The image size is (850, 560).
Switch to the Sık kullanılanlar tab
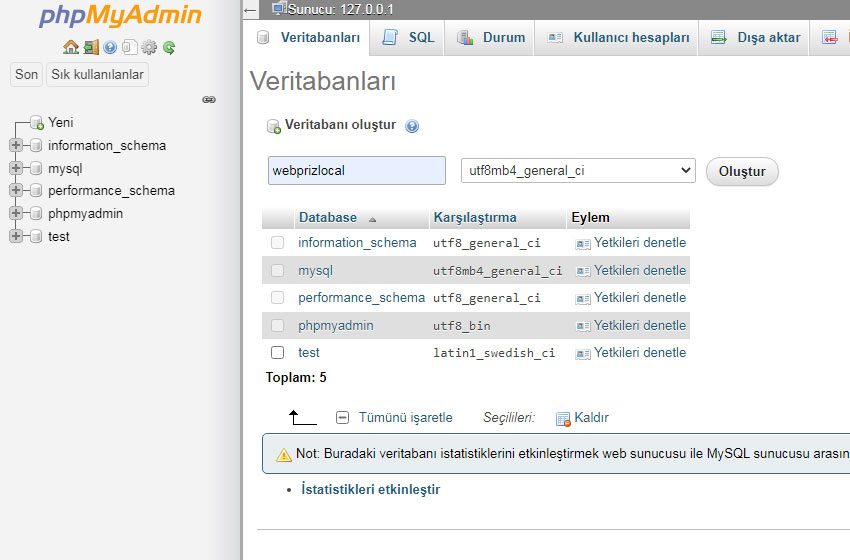coord(98,74)
